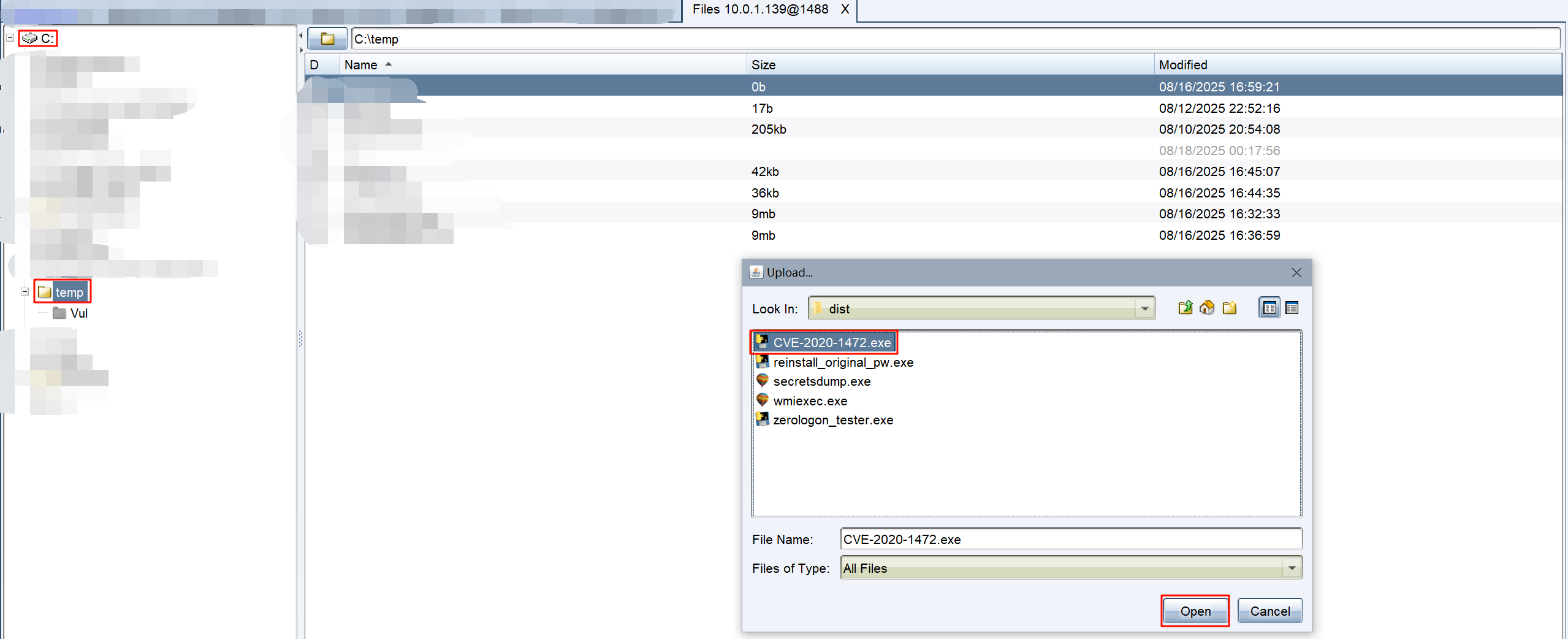This screenshot has width=1568, height=639.
Task: Select zerologon_tester.exe file
Action: pyautogui.click(x=832, y=420)
